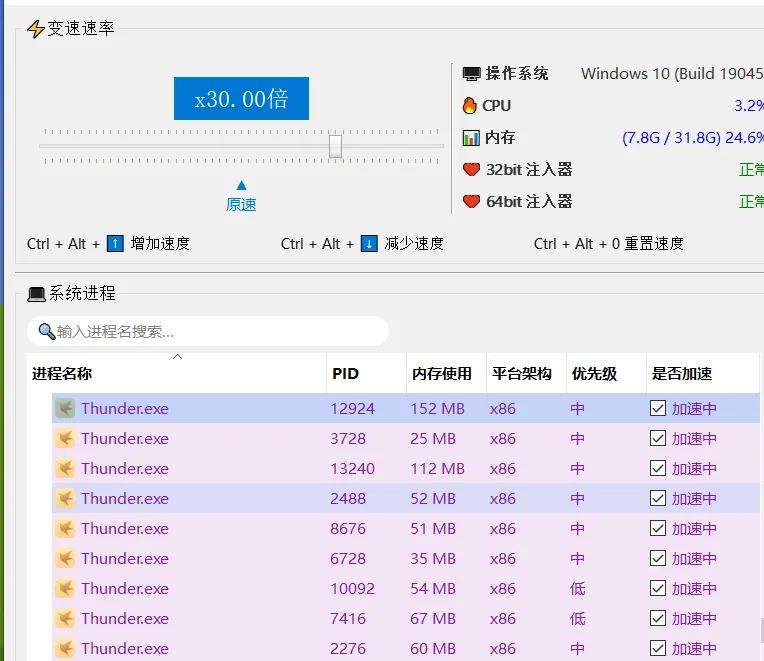The height and width of the screenshot is (661, 764).
Task: Click inside the process name search box
Action: point(208,331)
